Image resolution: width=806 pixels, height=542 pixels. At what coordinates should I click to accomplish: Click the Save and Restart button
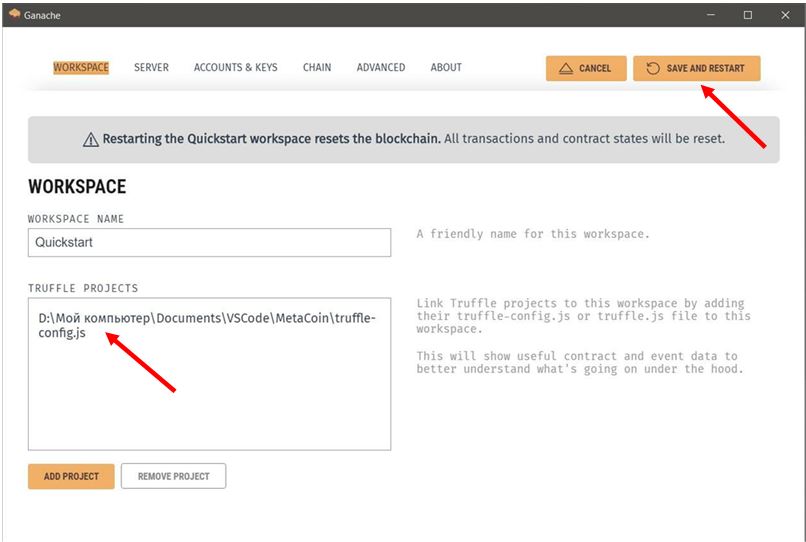696,68
